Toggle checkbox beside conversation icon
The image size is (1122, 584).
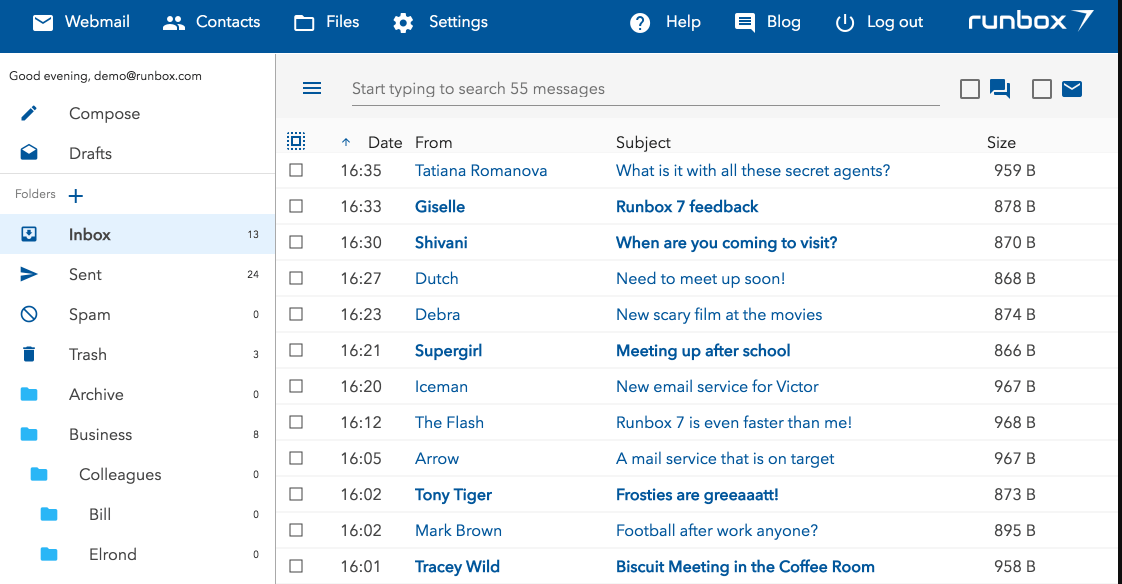970,89
